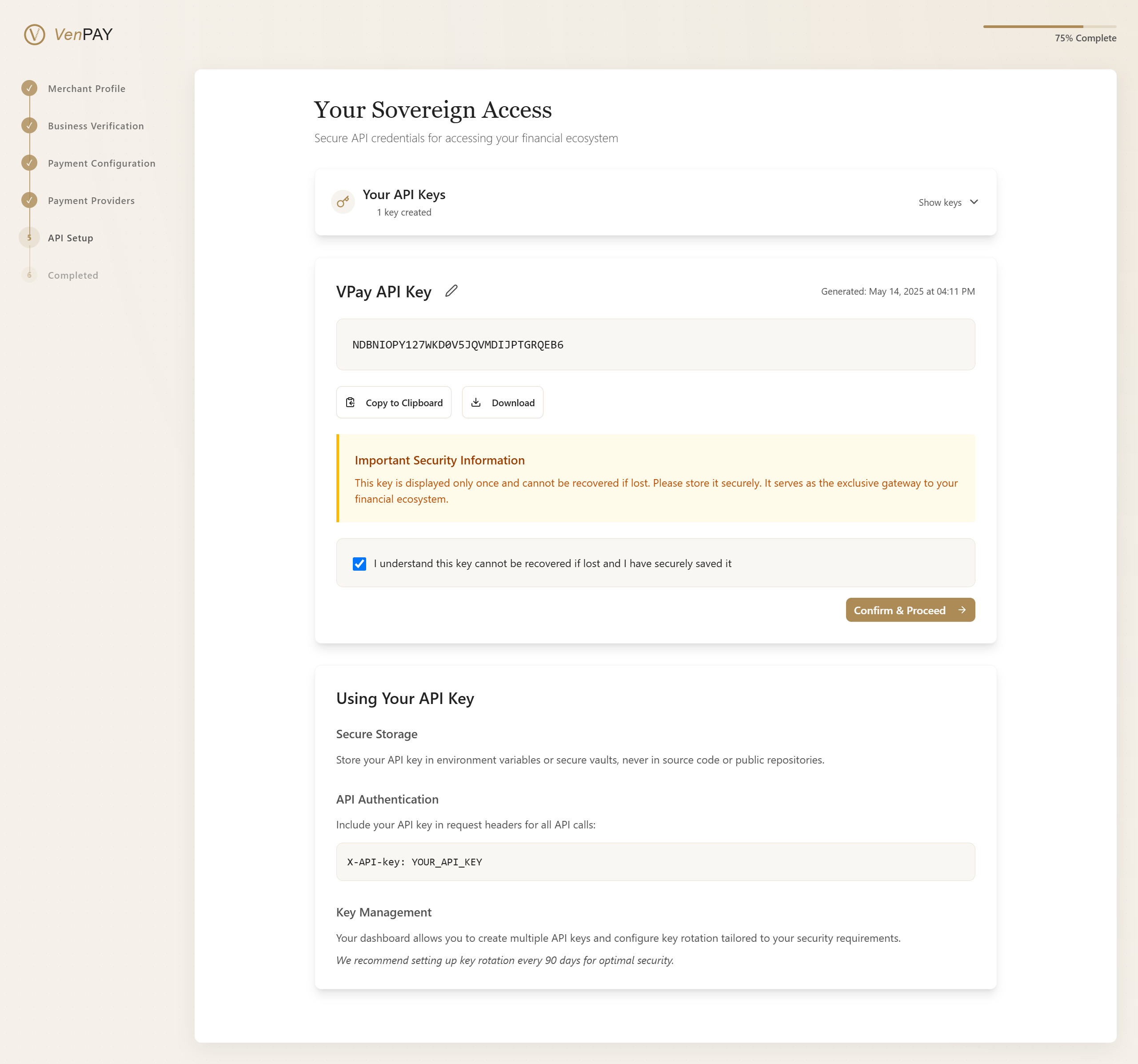This screenshot has width=1138, height=1064.
Task: Select API Setup step
Action: point(70,238)
